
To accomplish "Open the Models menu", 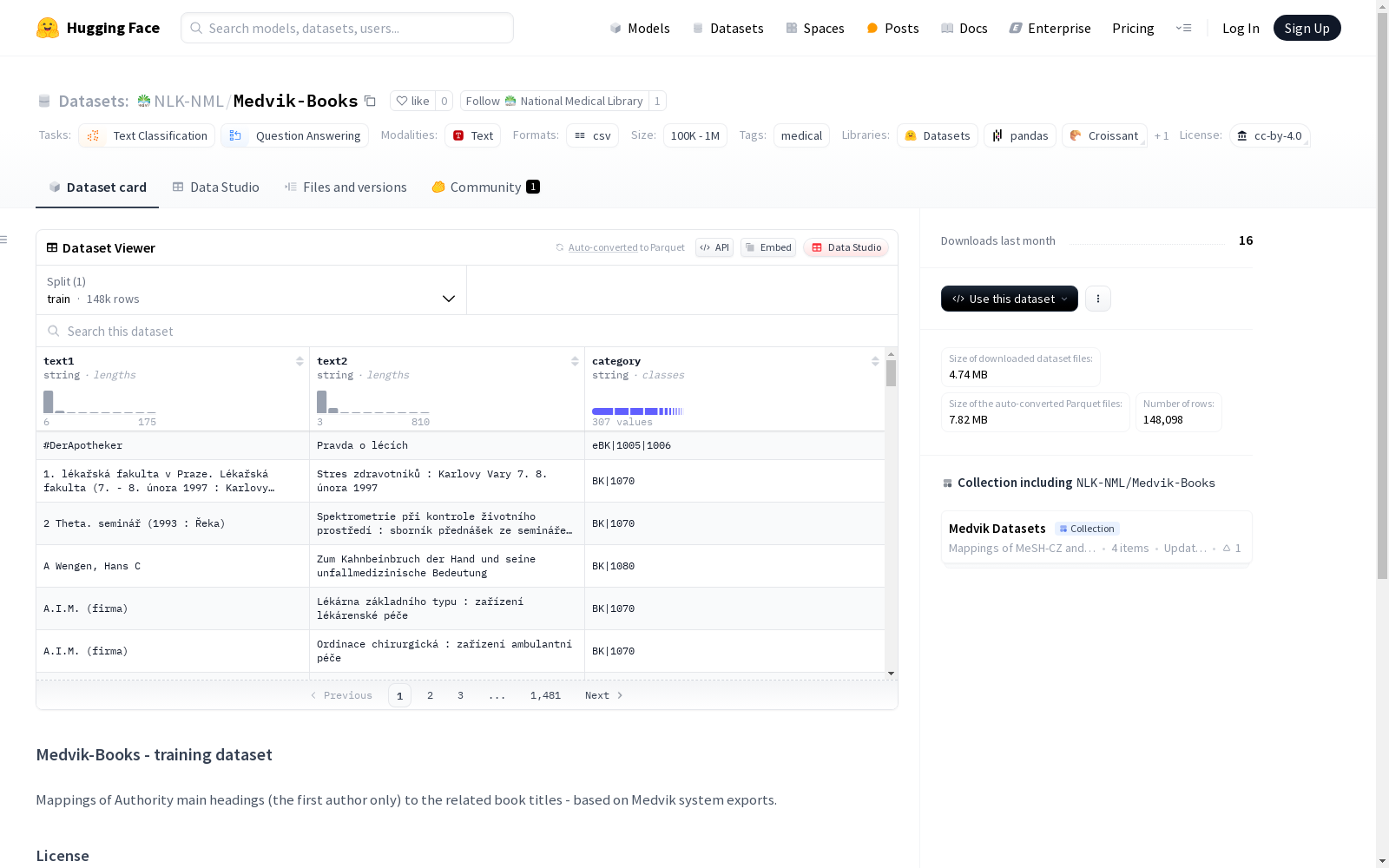I will (x=640, y=28).
